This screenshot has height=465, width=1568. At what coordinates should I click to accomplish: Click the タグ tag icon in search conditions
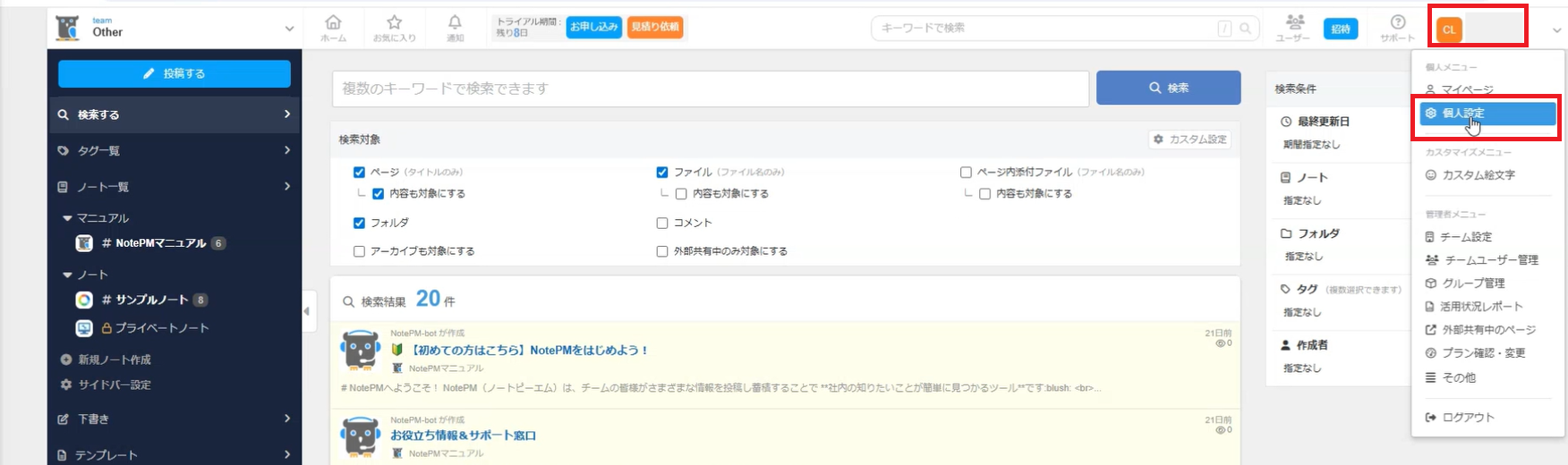tap(1286, 289)
